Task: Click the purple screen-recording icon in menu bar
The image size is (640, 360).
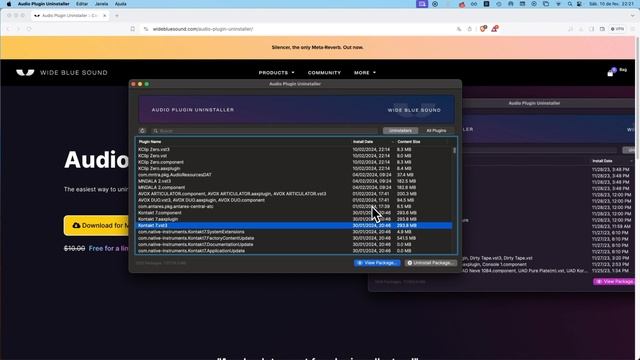Action: coord(422,4)
